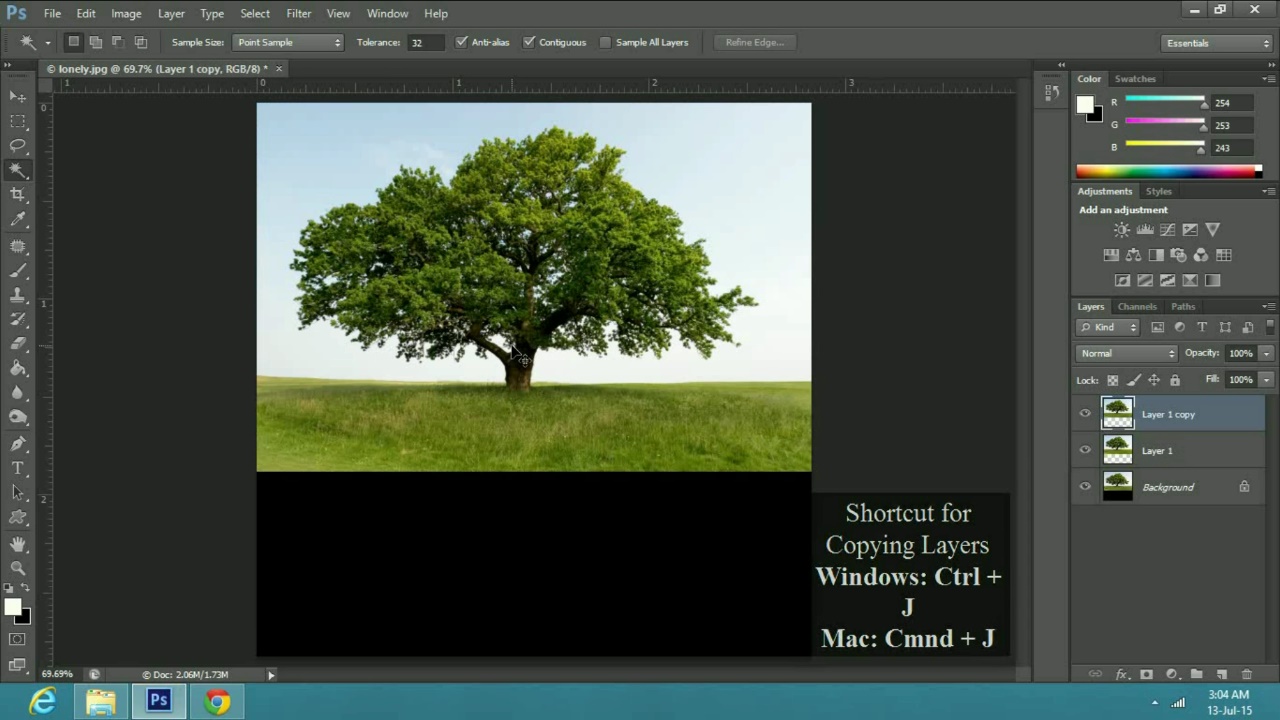The image size is (1280, 720).
Task: Switch to the Paths tab
Action: 1183,306
